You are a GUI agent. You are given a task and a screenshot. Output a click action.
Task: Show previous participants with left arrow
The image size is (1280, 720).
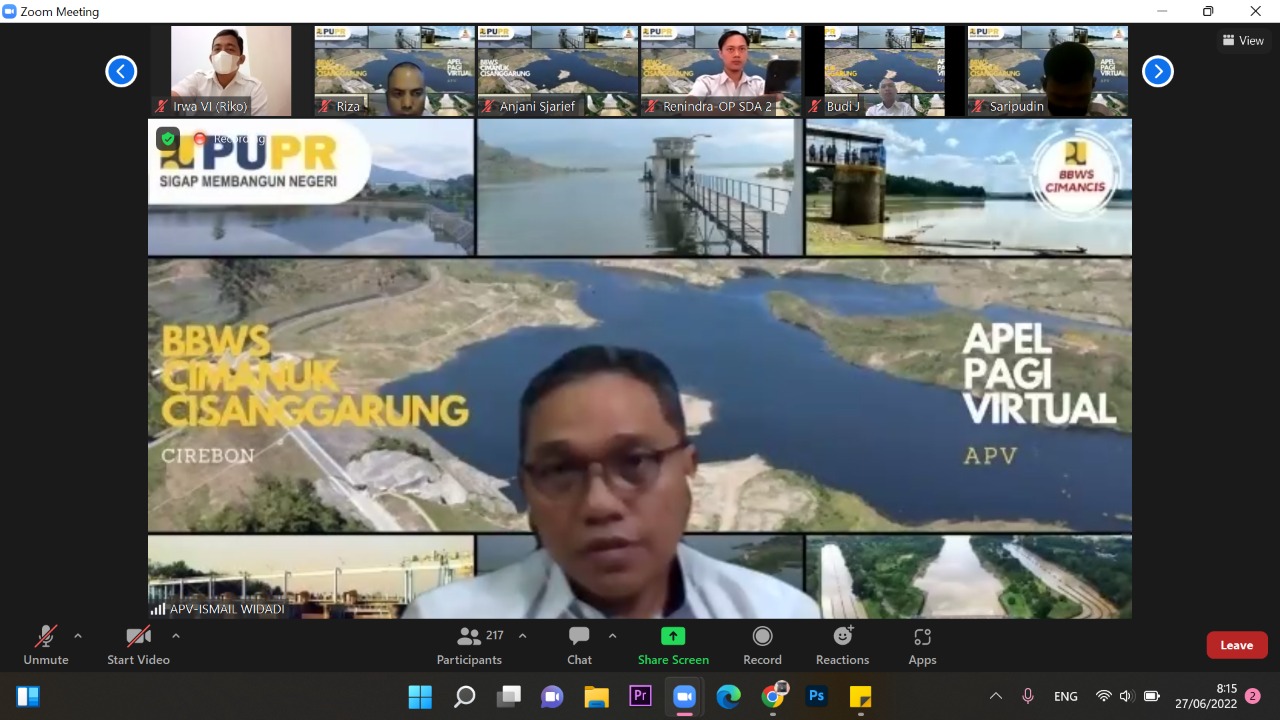(x=121, y=71)
